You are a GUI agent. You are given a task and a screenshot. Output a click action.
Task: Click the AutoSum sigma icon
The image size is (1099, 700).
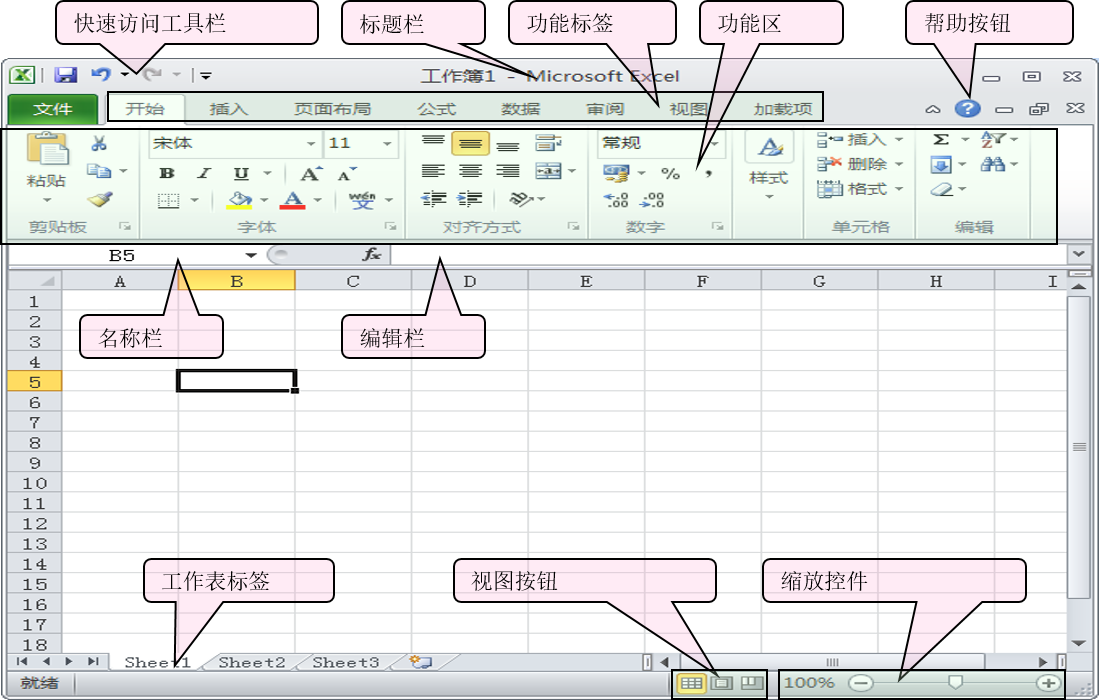[x=940, y=140]
